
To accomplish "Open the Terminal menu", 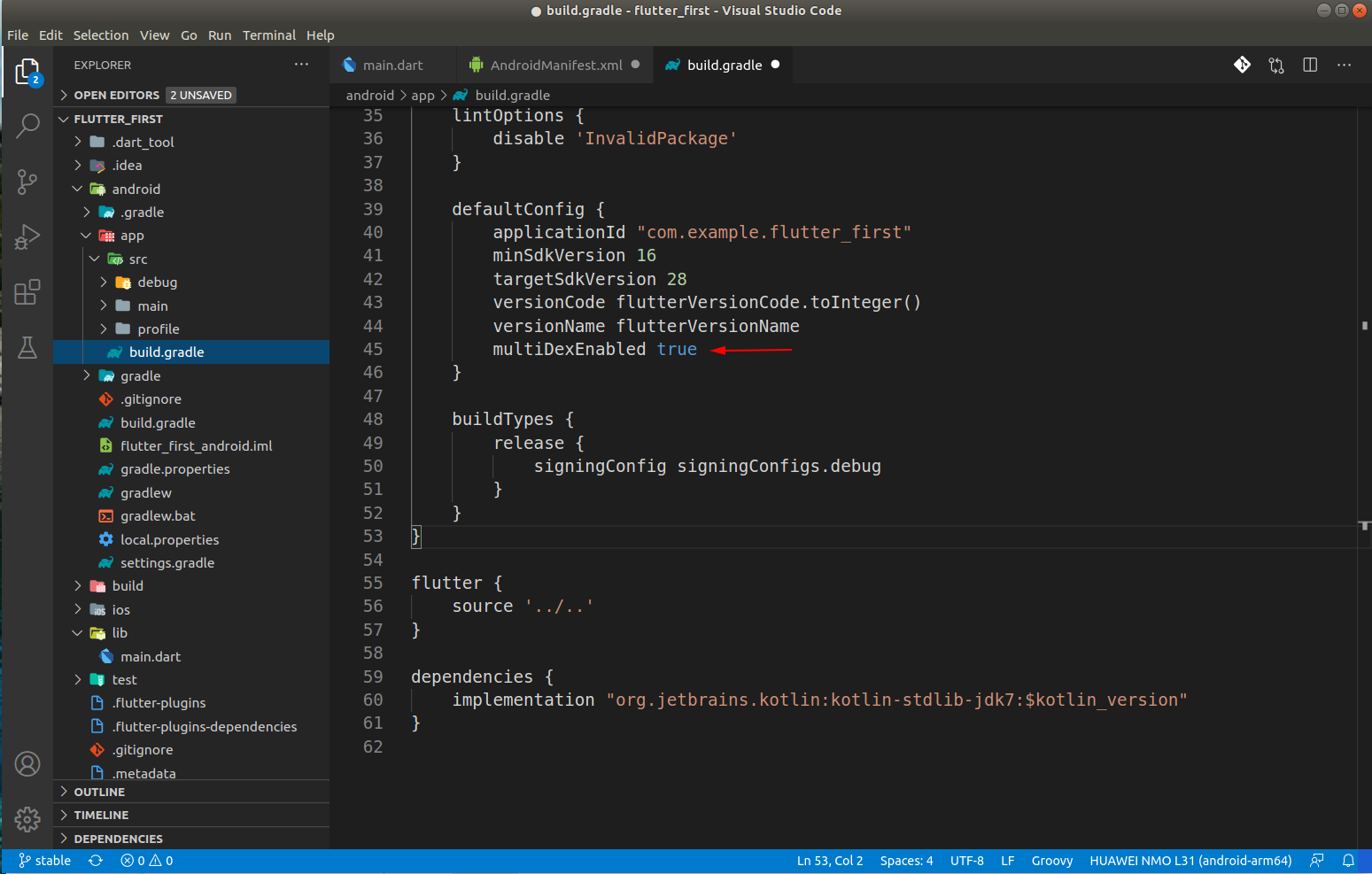I will [269, 35].
